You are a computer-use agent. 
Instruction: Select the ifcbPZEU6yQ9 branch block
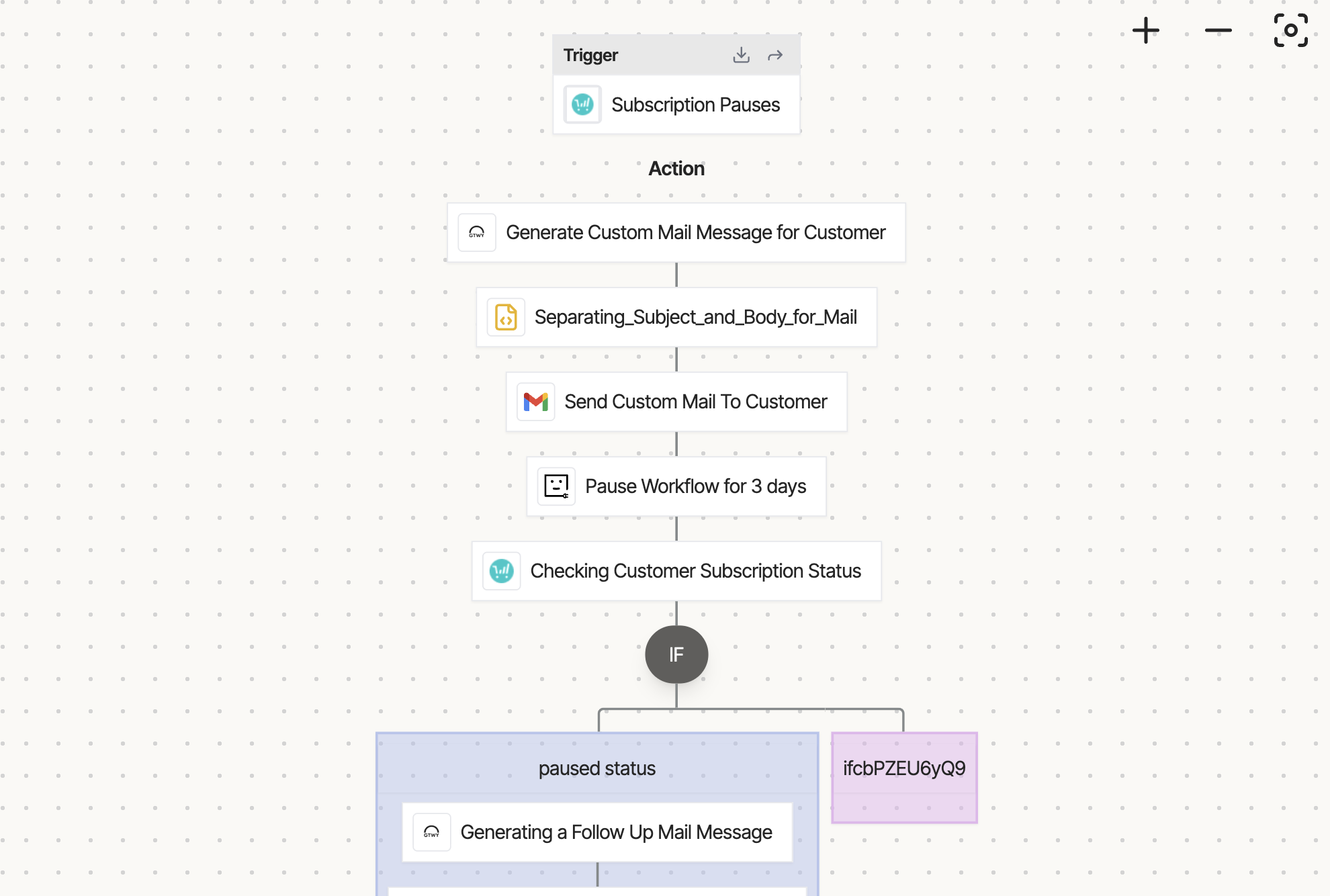point(904,777)
